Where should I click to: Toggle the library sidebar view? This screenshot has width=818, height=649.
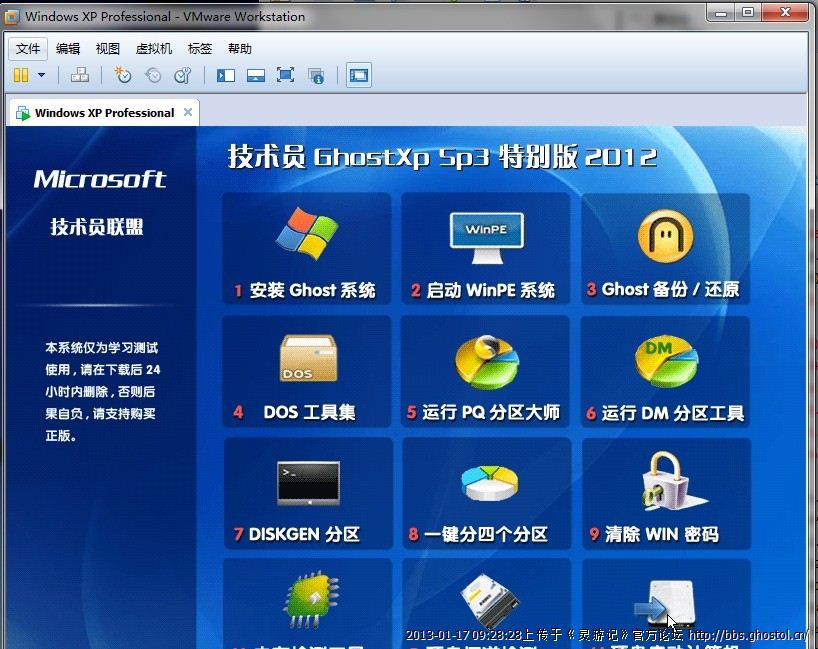[226, 75]
